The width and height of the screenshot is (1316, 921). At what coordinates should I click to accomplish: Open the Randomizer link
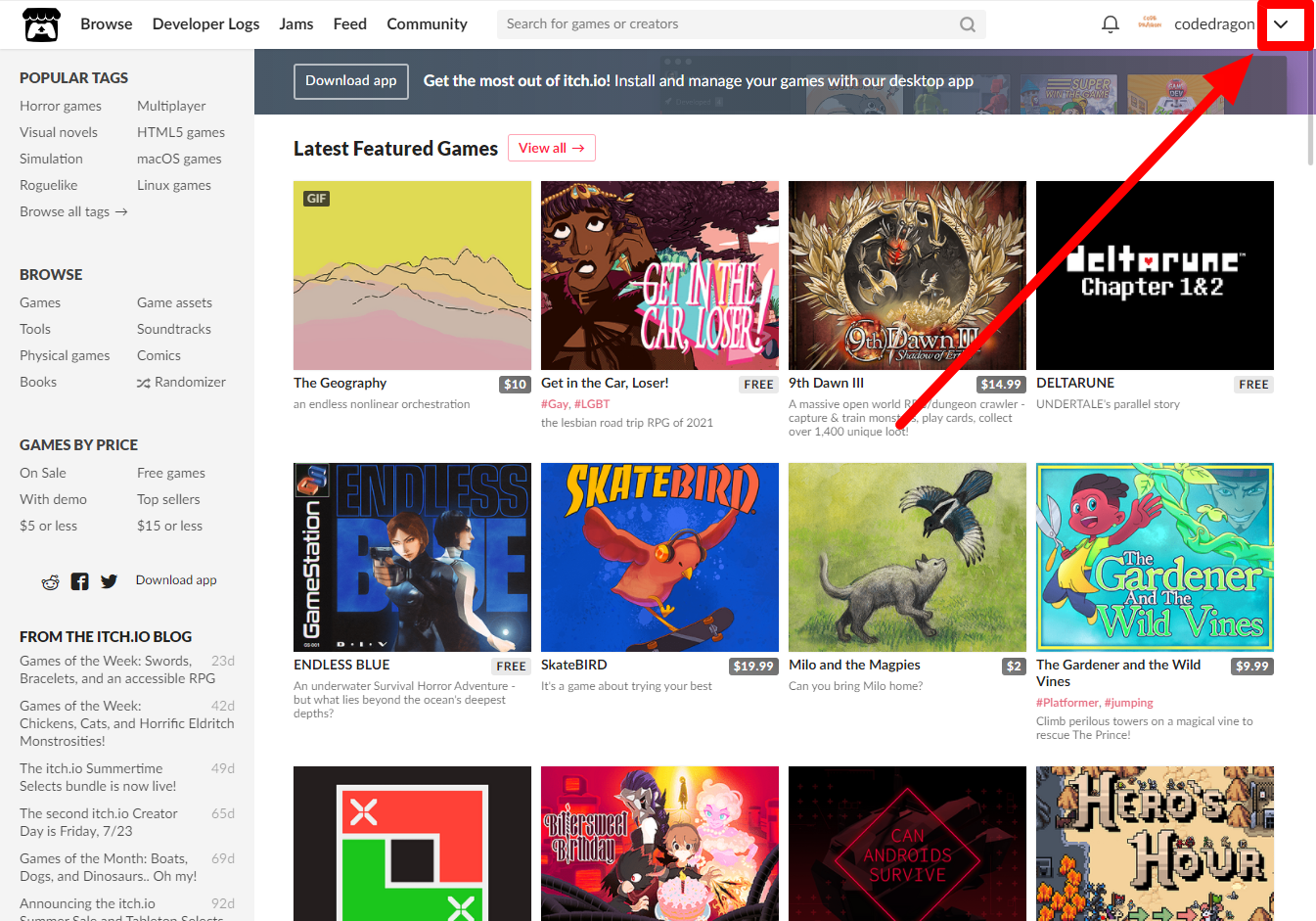[x=181, y=382]
